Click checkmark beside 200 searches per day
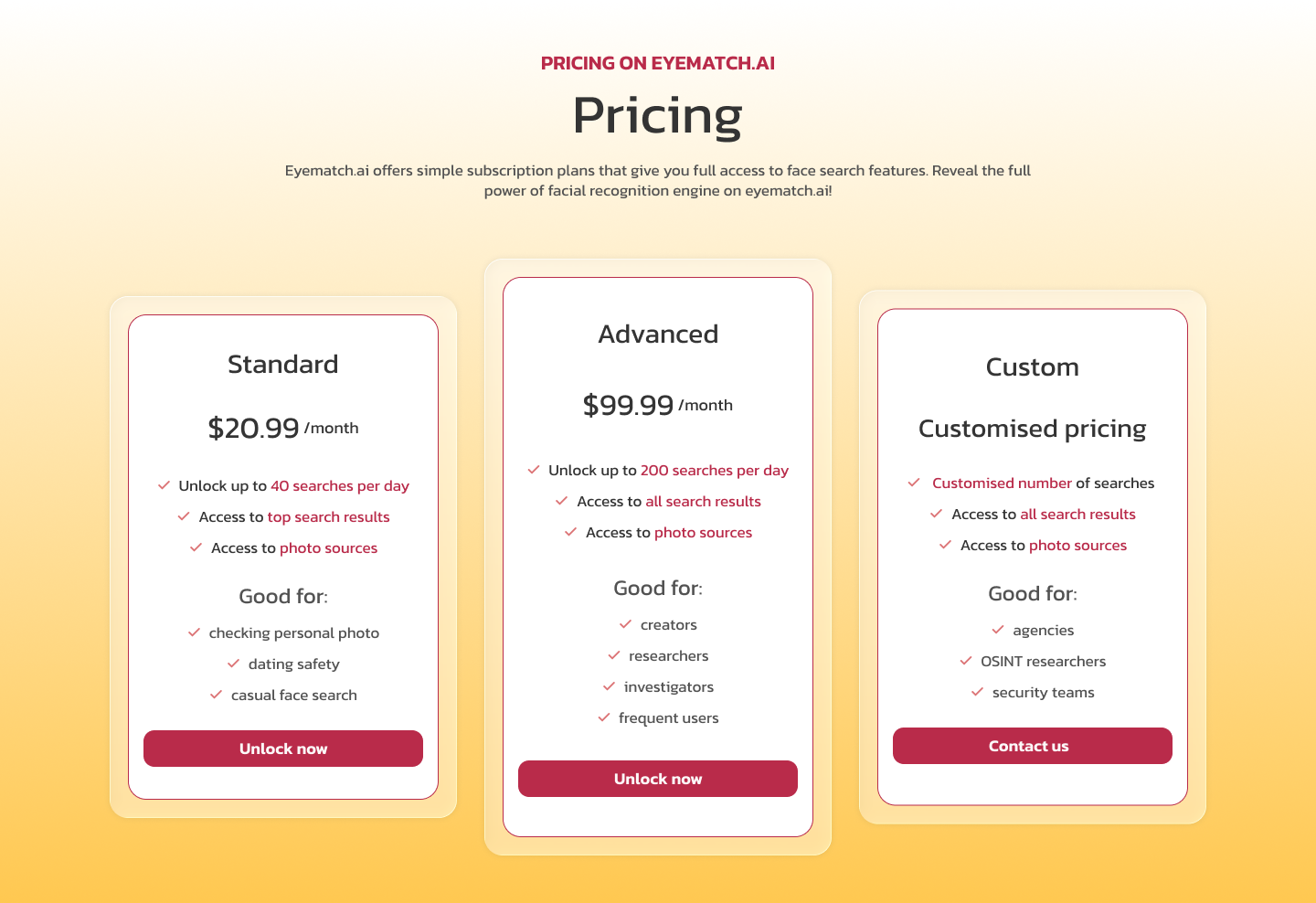This screenshot has height=903, width=1316. click(534, 470)
